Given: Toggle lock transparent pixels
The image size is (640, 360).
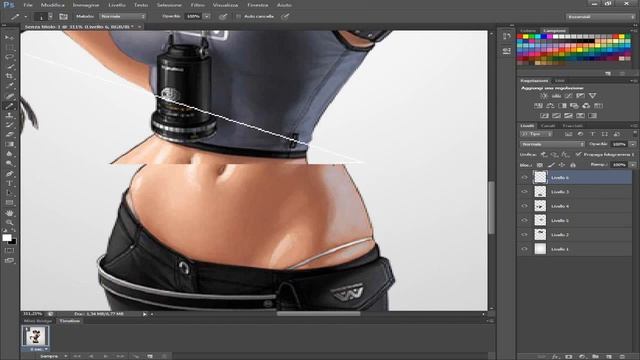Looking at the screenshot, I should 540,165.
